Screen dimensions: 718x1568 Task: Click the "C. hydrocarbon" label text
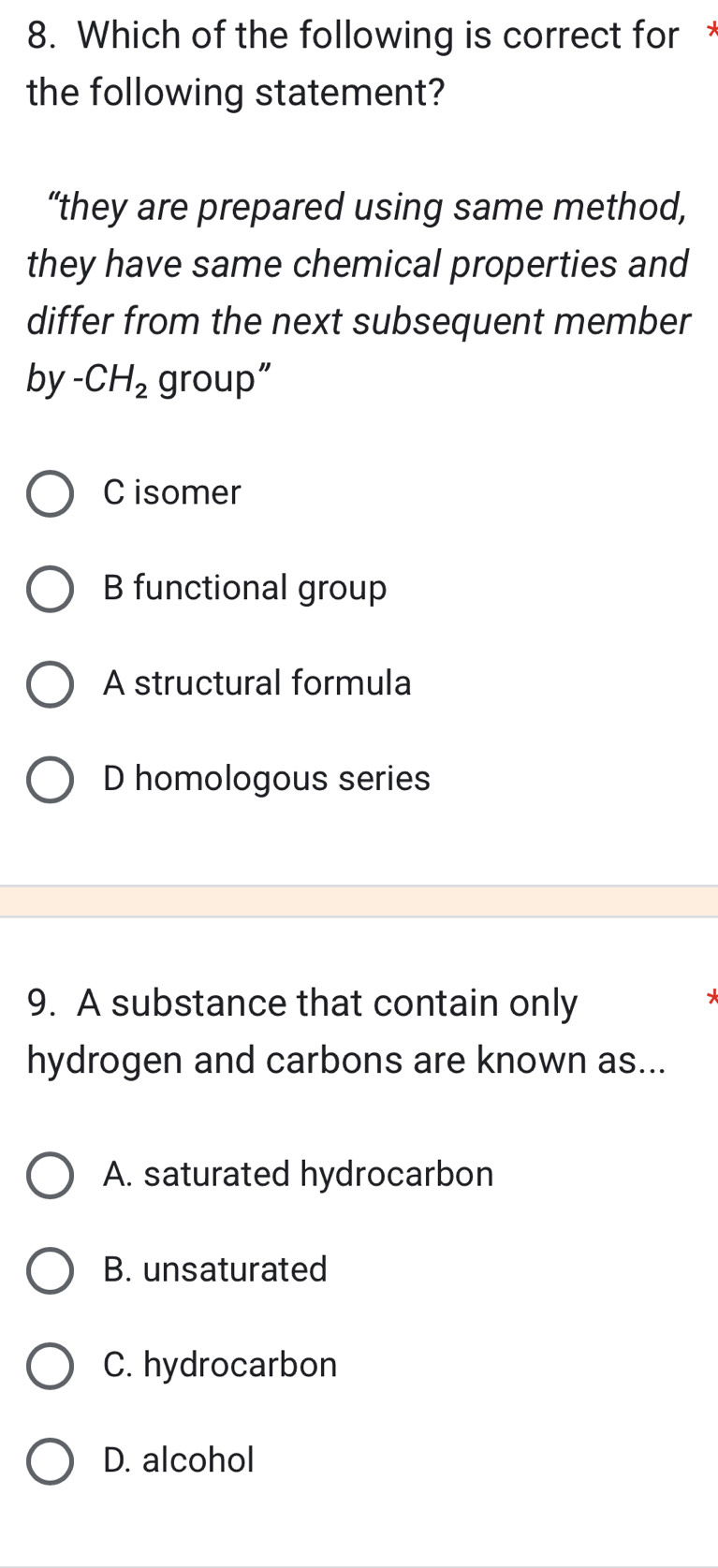click(220, 1367)
